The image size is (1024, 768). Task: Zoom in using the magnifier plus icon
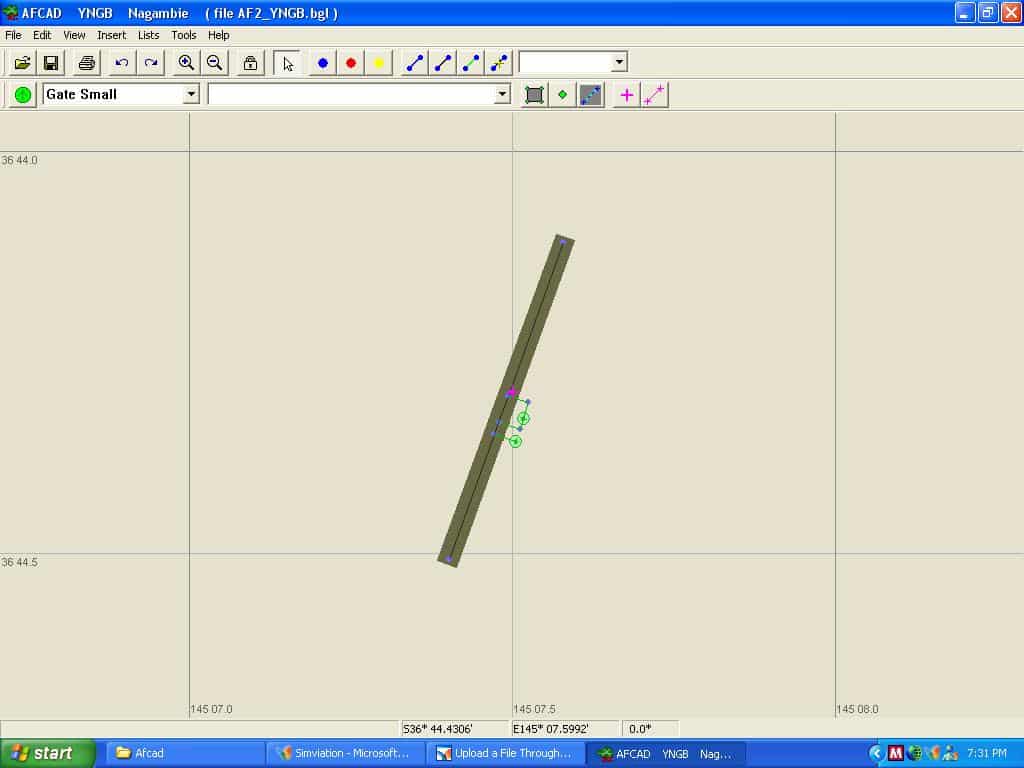tap(186, 63)
